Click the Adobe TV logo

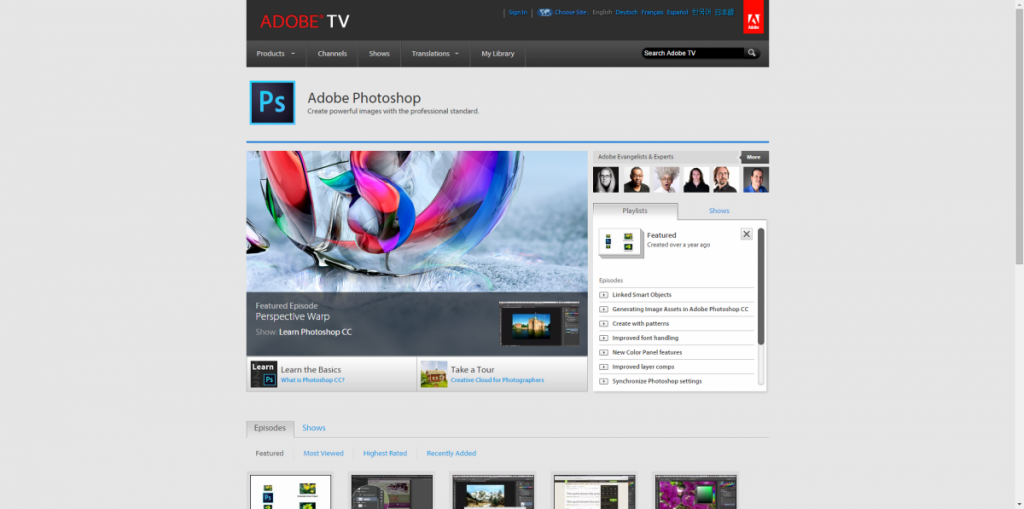[x=304, y=21]
